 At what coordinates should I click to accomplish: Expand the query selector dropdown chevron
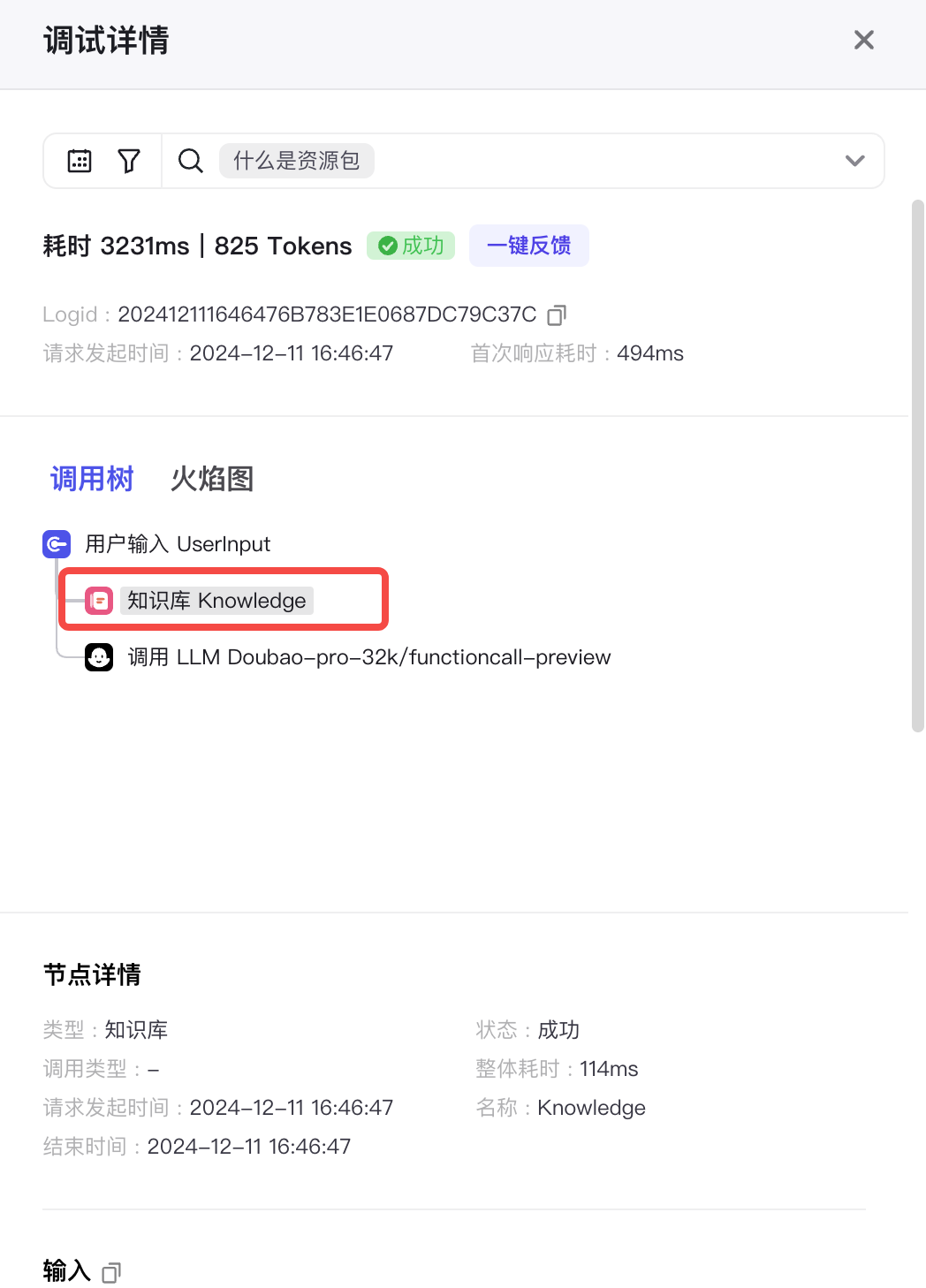click(x=854, y=161)
